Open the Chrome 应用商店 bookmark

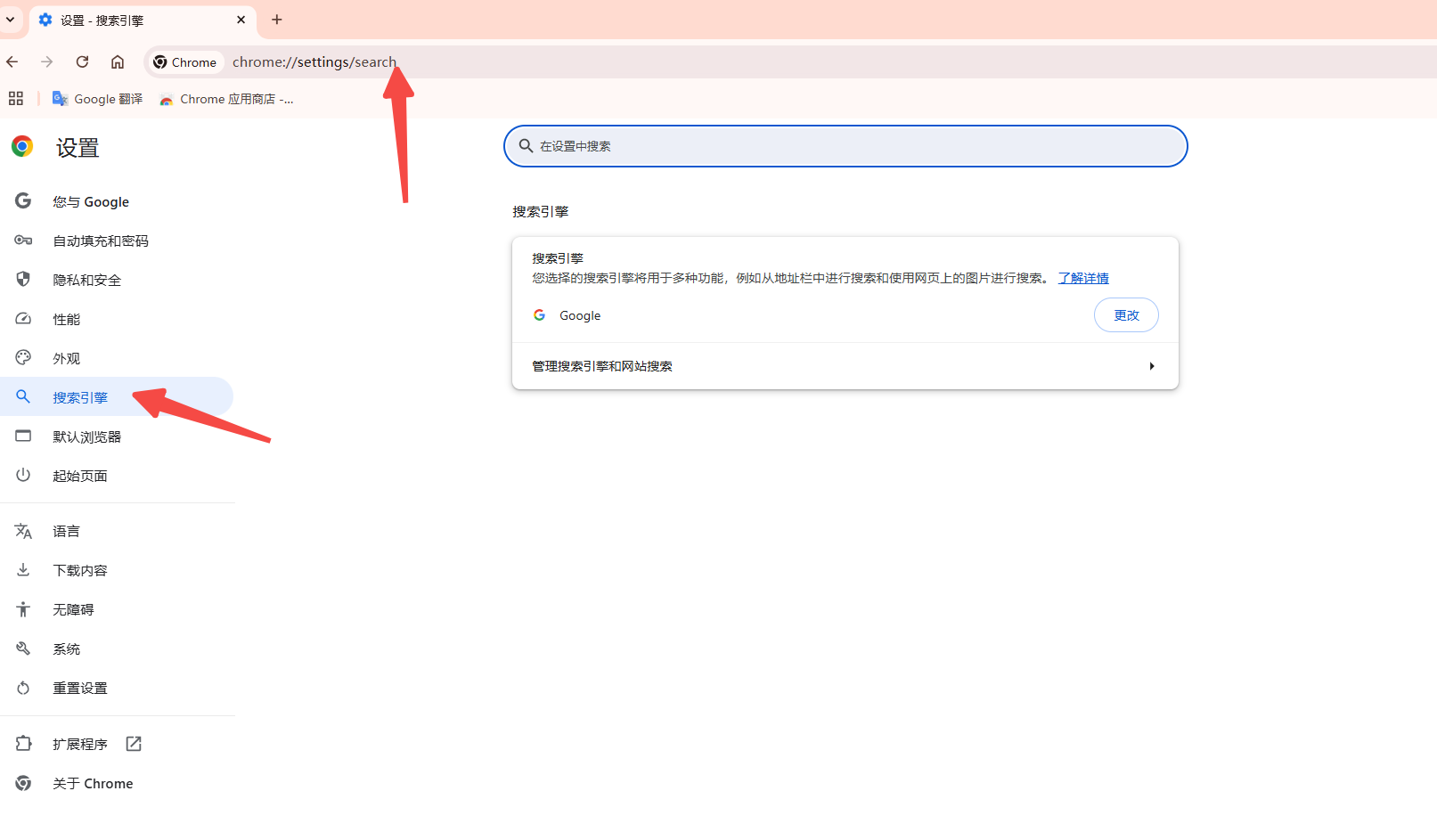pos(227,99)
